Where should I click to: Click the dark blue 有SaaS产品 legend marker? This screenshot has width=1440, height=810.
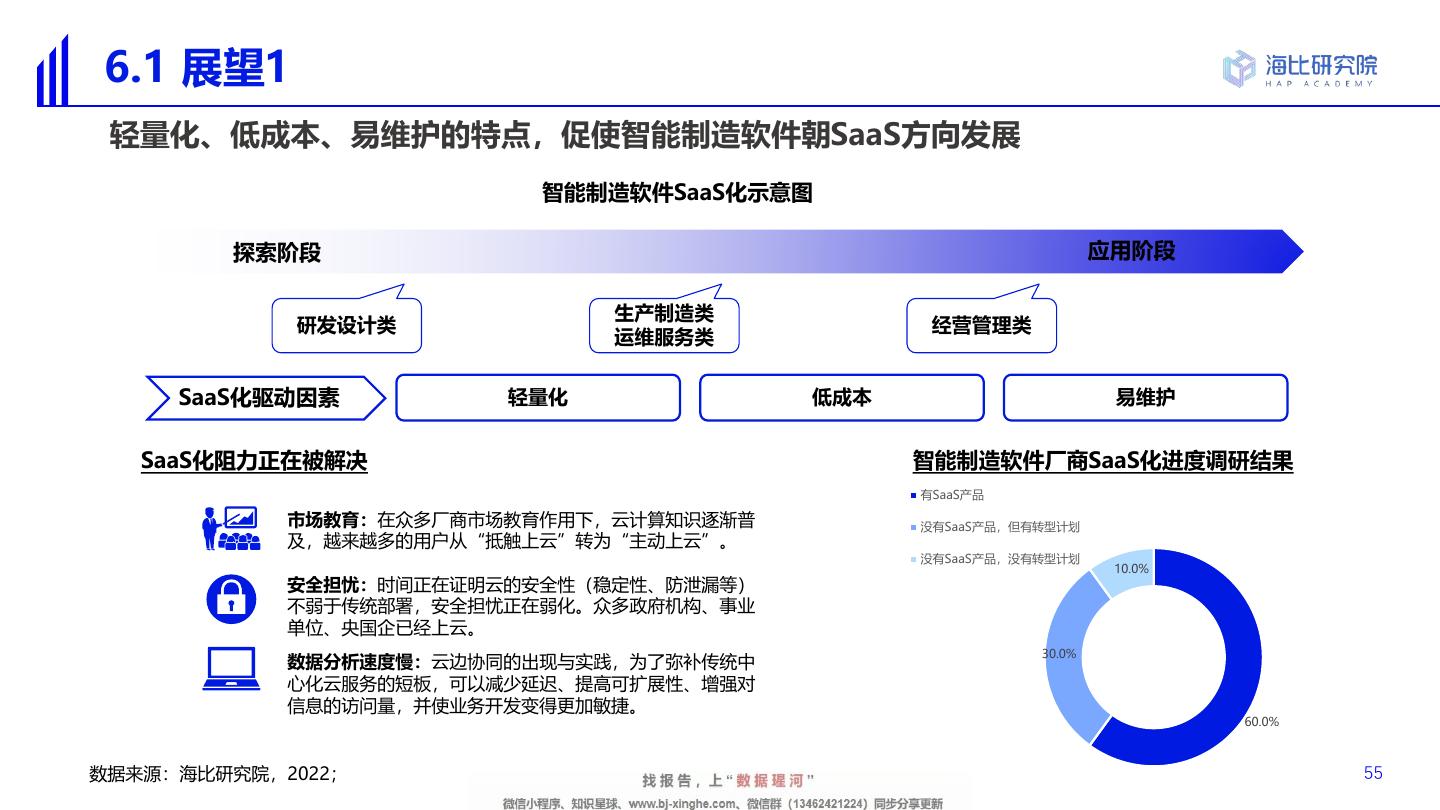point(913,495)
